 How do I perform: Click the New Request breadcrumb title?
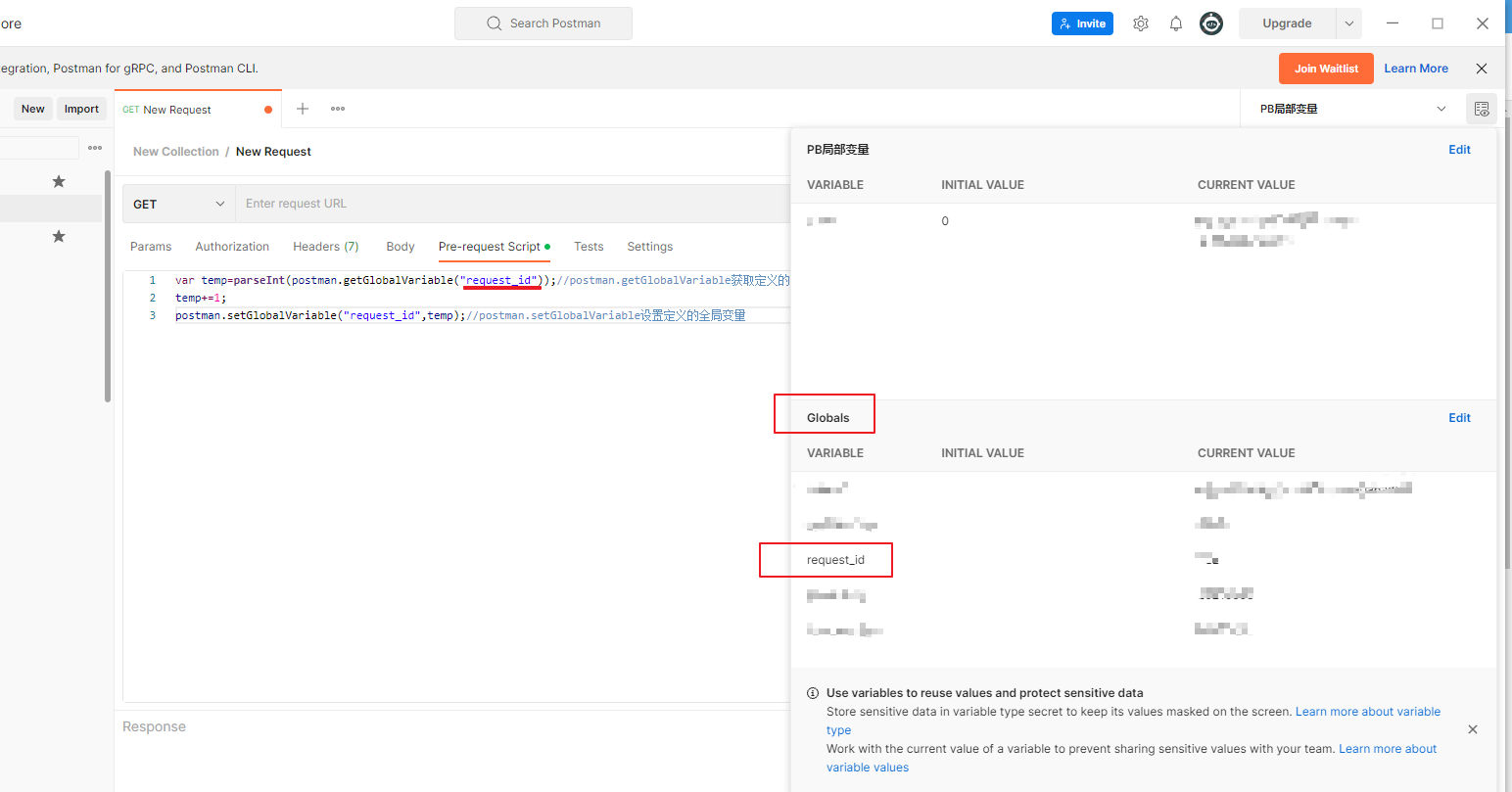click(273, 152)
